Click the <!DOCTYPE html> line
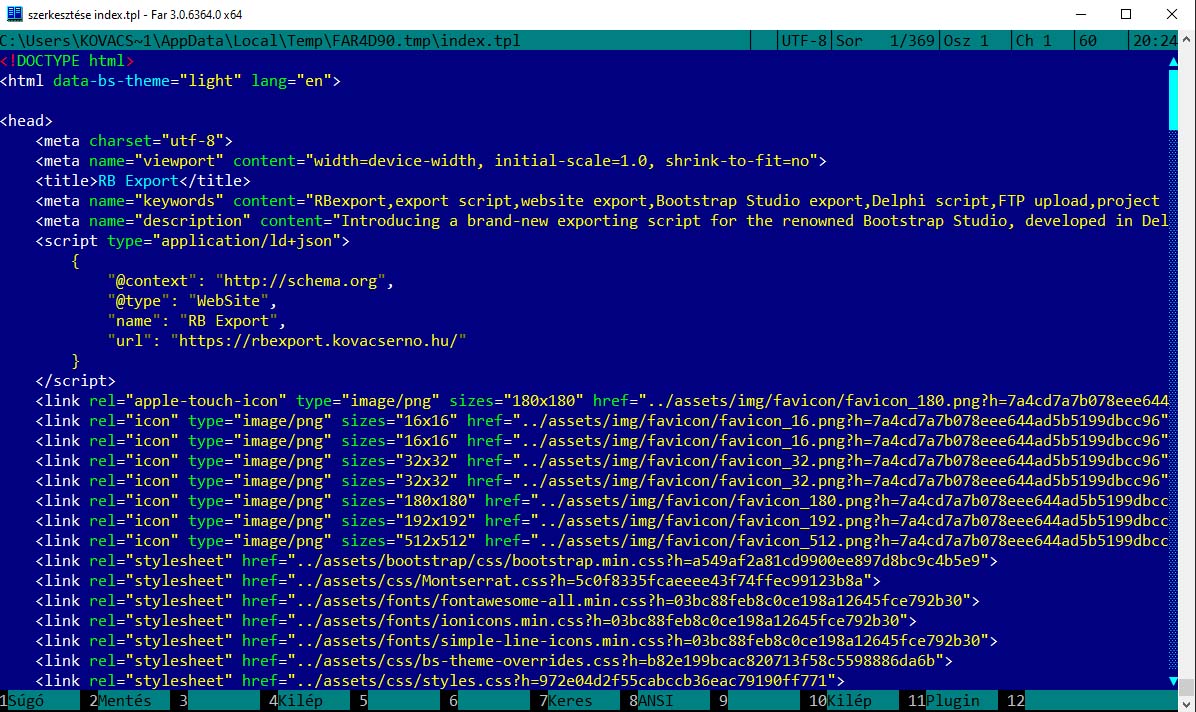 (x=67, y=61)
